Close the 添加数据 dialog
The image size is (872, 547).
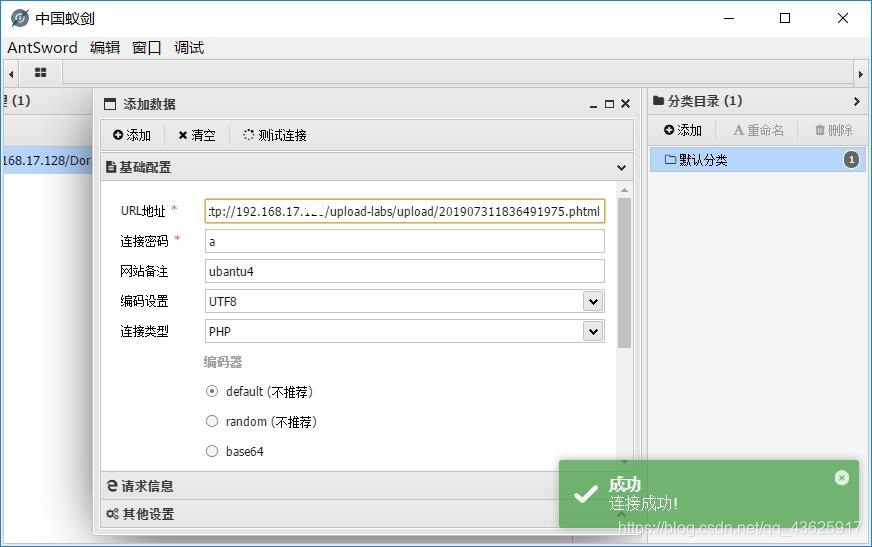tap(626, 104)
